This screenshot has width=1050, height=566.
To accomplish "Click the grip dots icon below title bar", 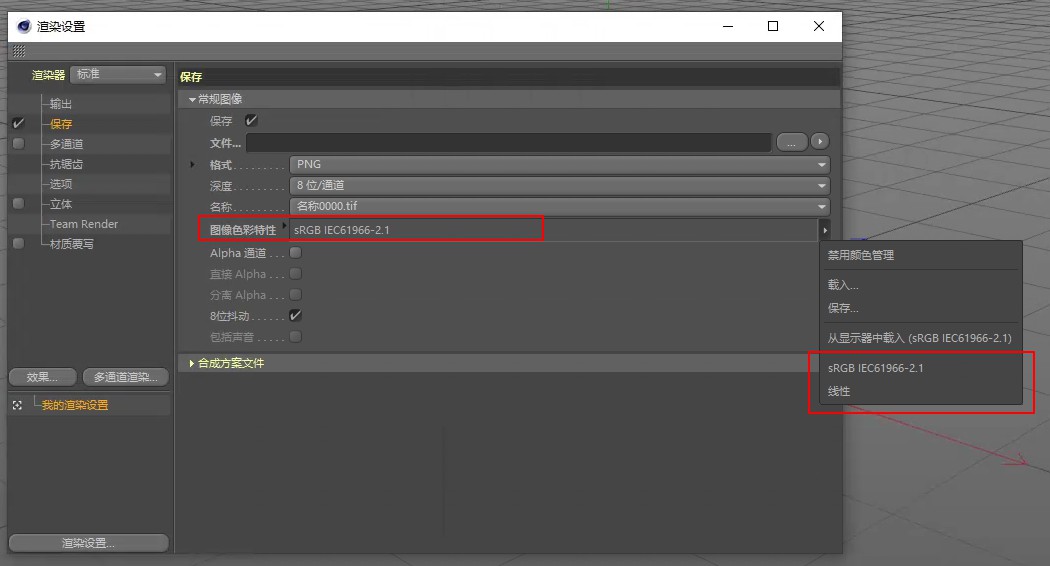I will point(19,51).
